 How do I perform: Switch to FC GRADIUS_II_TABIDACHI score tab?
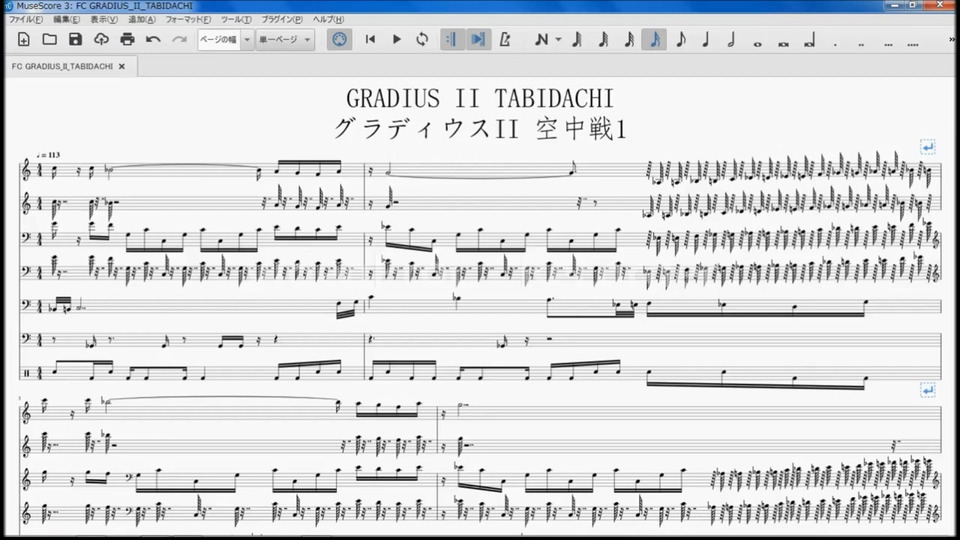coord(62,66)
